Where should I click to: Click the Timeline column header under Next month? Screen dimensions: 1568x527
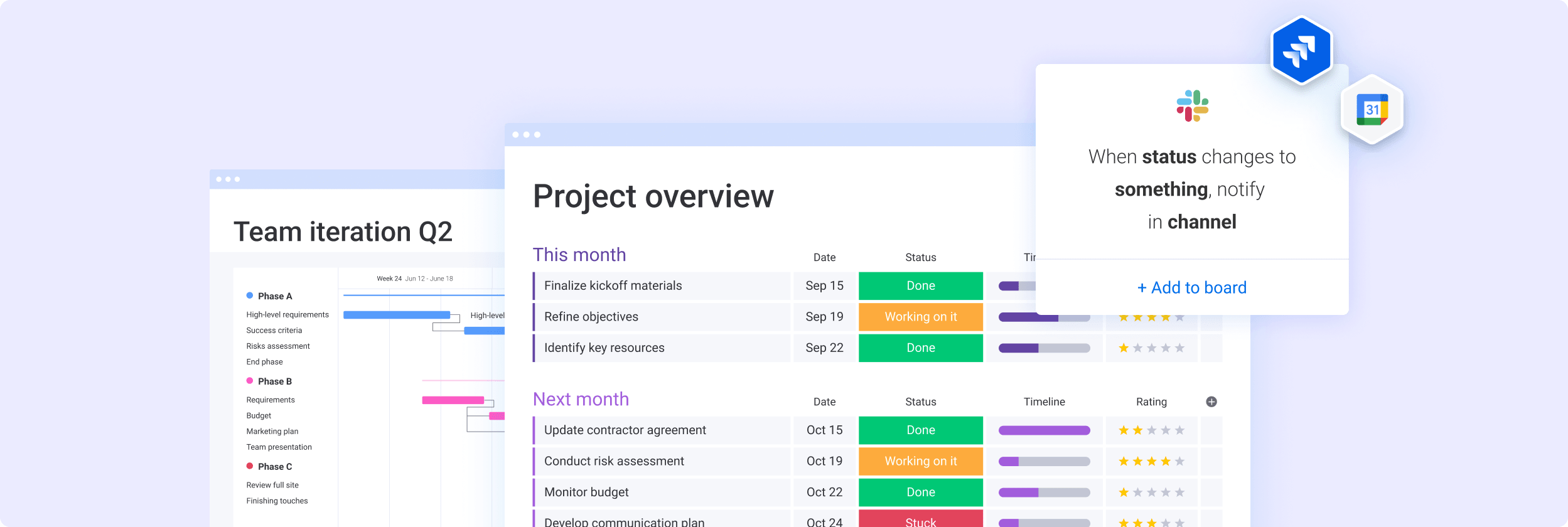(x=1044, y=402)
